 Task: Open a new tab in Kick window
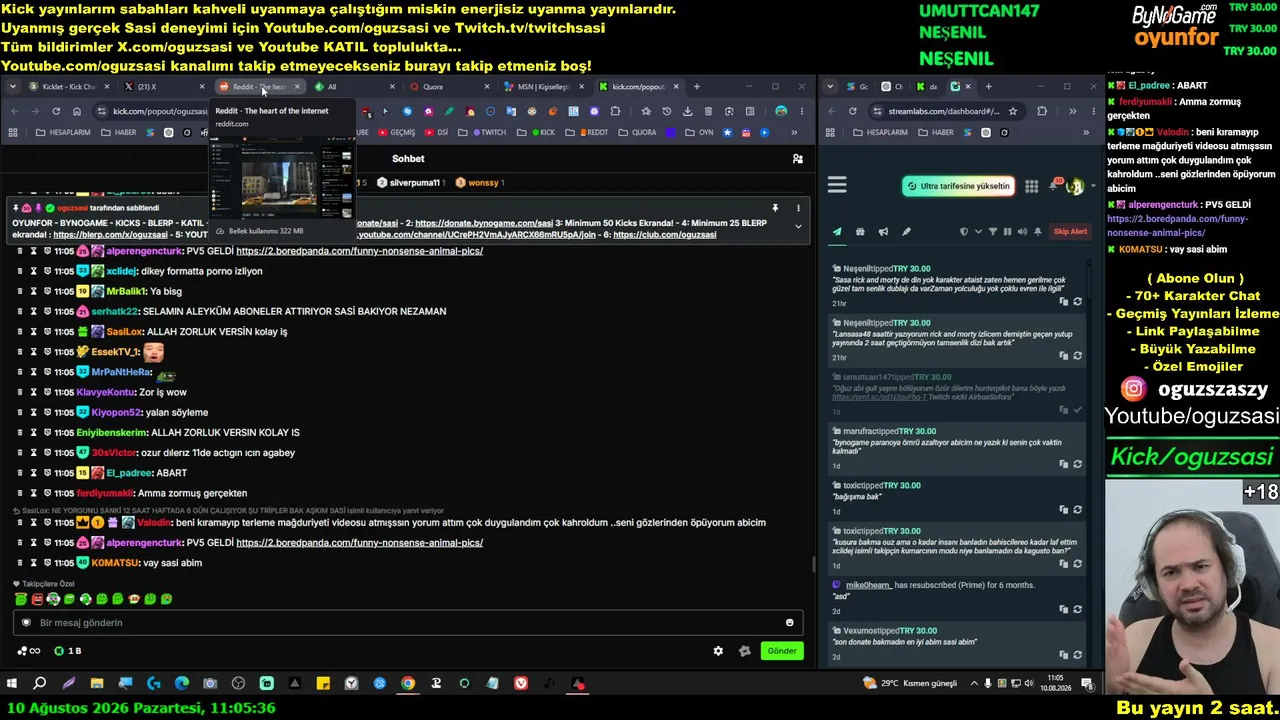[x=697, y=87]
